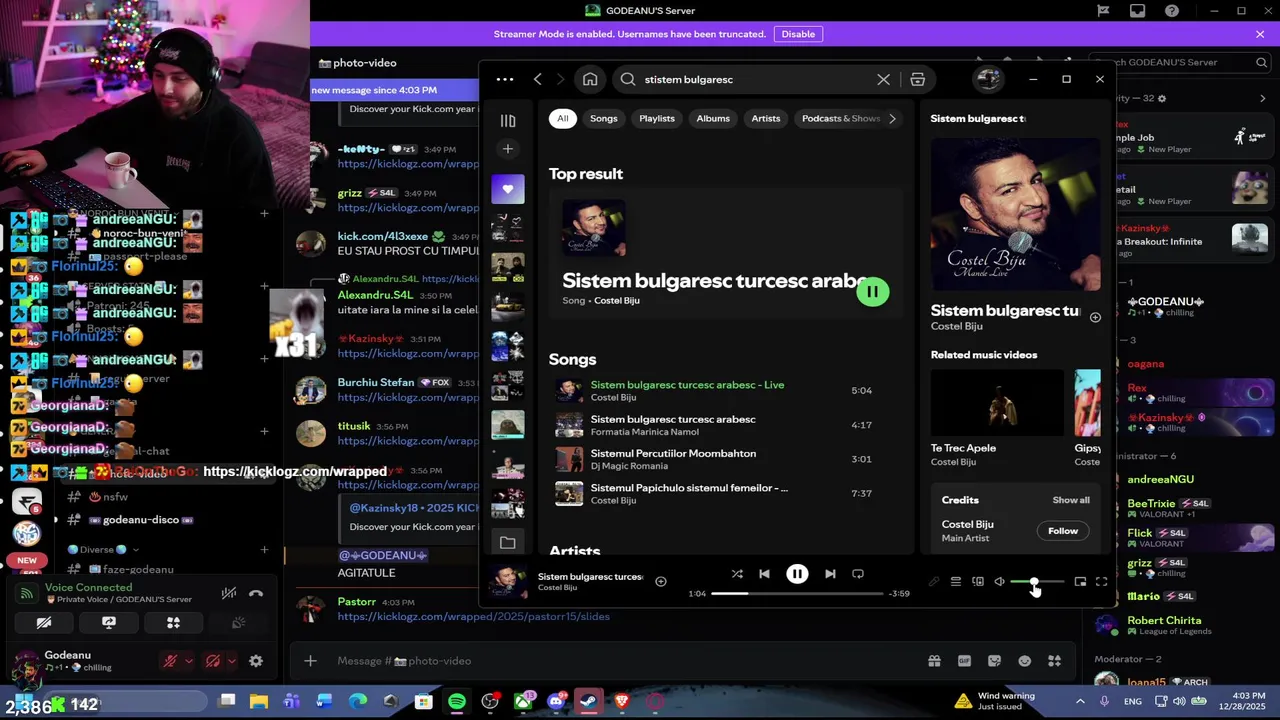This screenshot has height=720, width=1280.
Task: Click the song progress bar in Spotify
Action: 797,593
